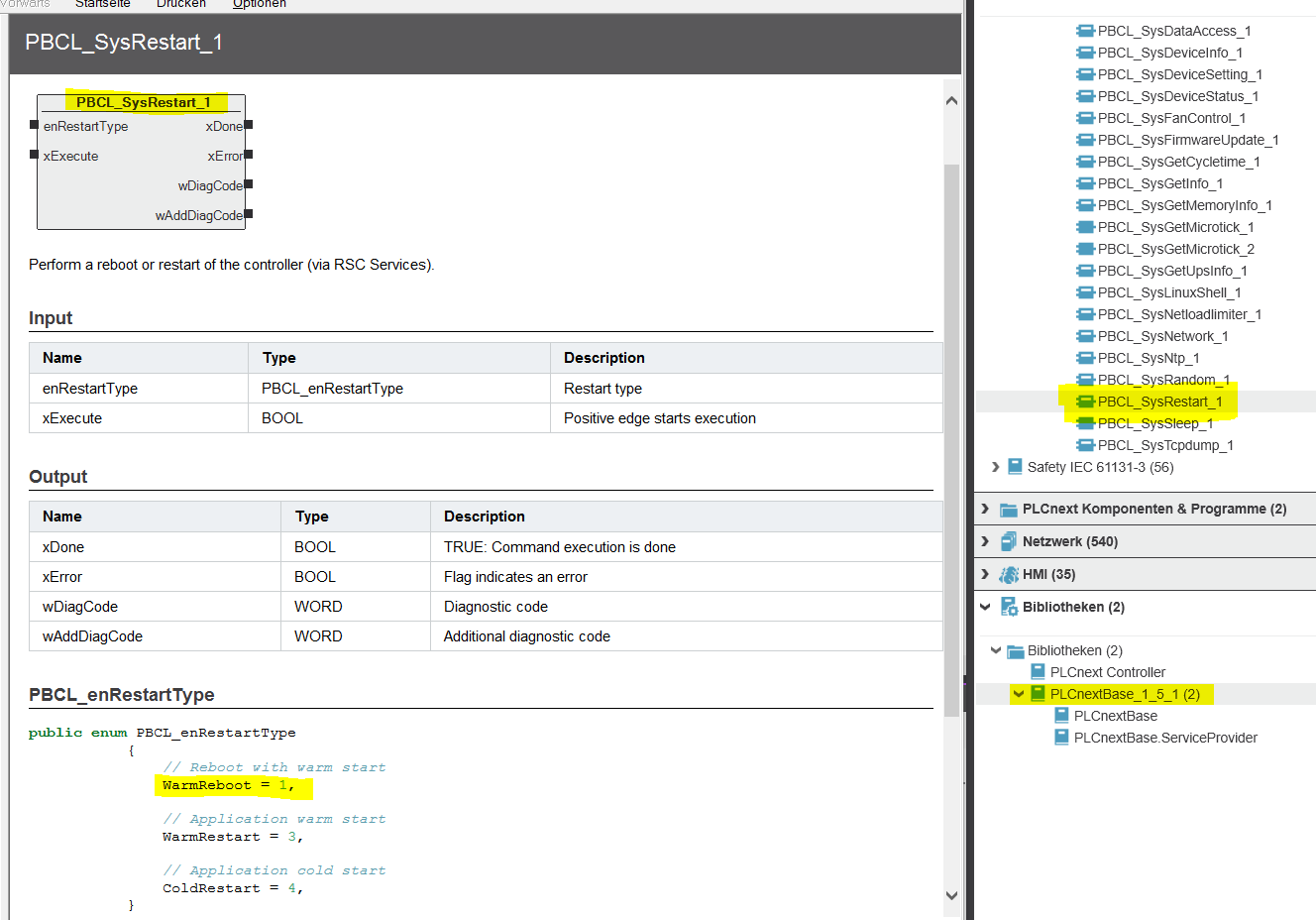Click the xDone row name in Output table
This screenshot has width=1316, height=920.
63,547
